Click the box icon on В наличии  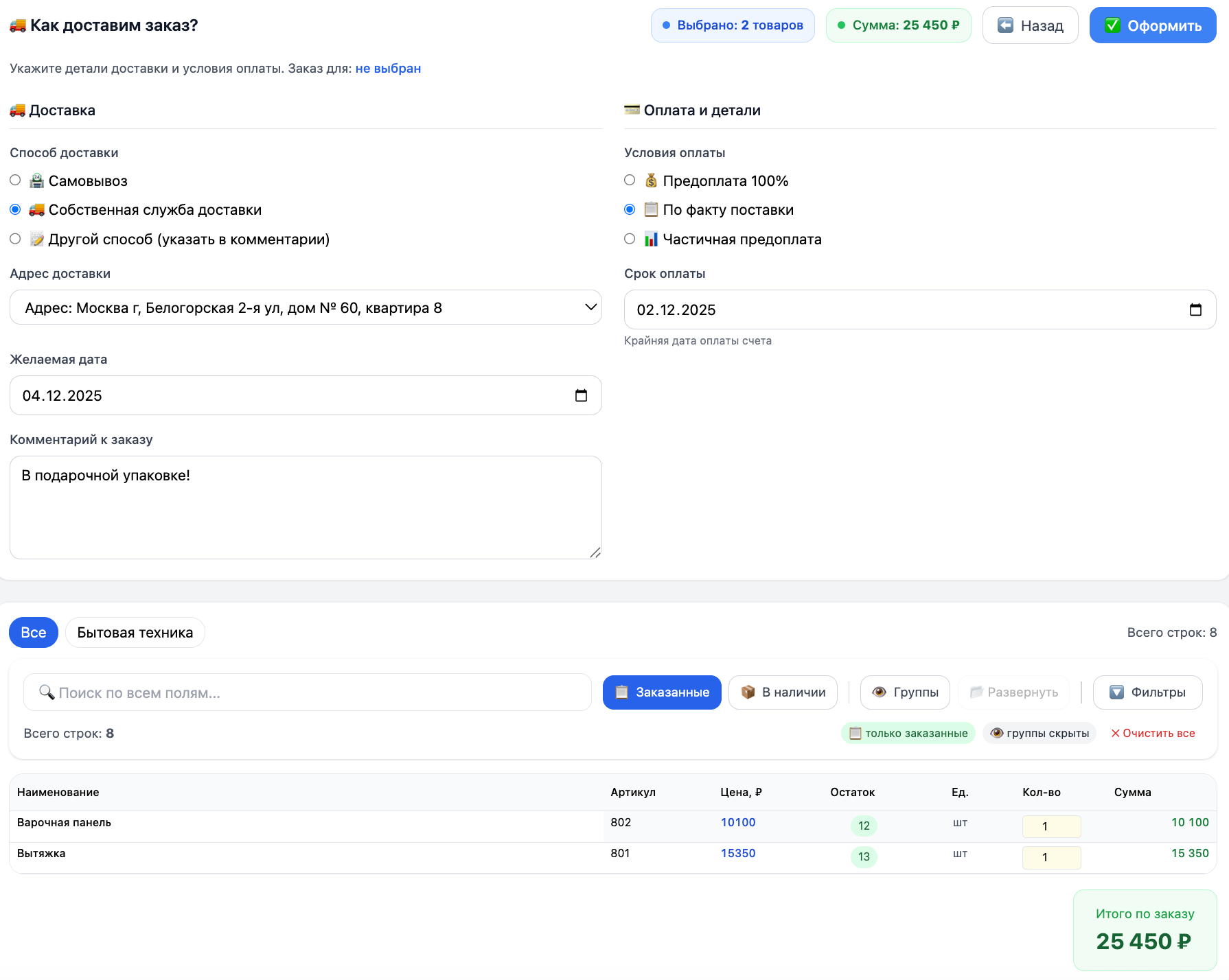pos(748,692)
